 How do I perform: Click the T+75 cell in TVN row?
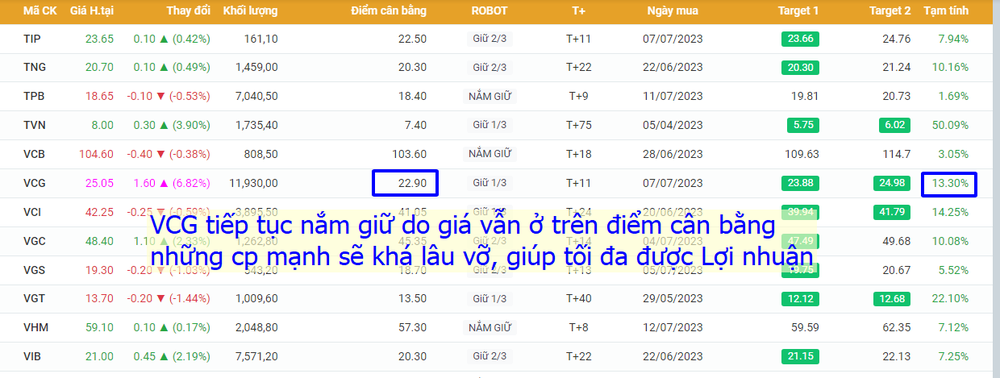[579, 125]
